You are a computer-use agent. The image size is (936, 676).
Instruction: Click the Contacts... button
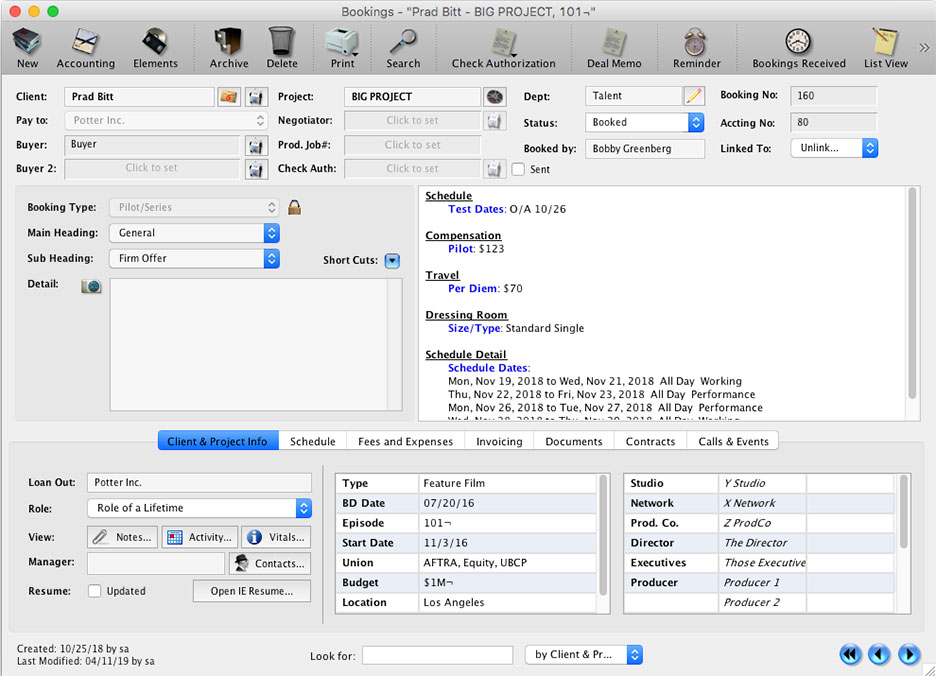pos(270,563)
